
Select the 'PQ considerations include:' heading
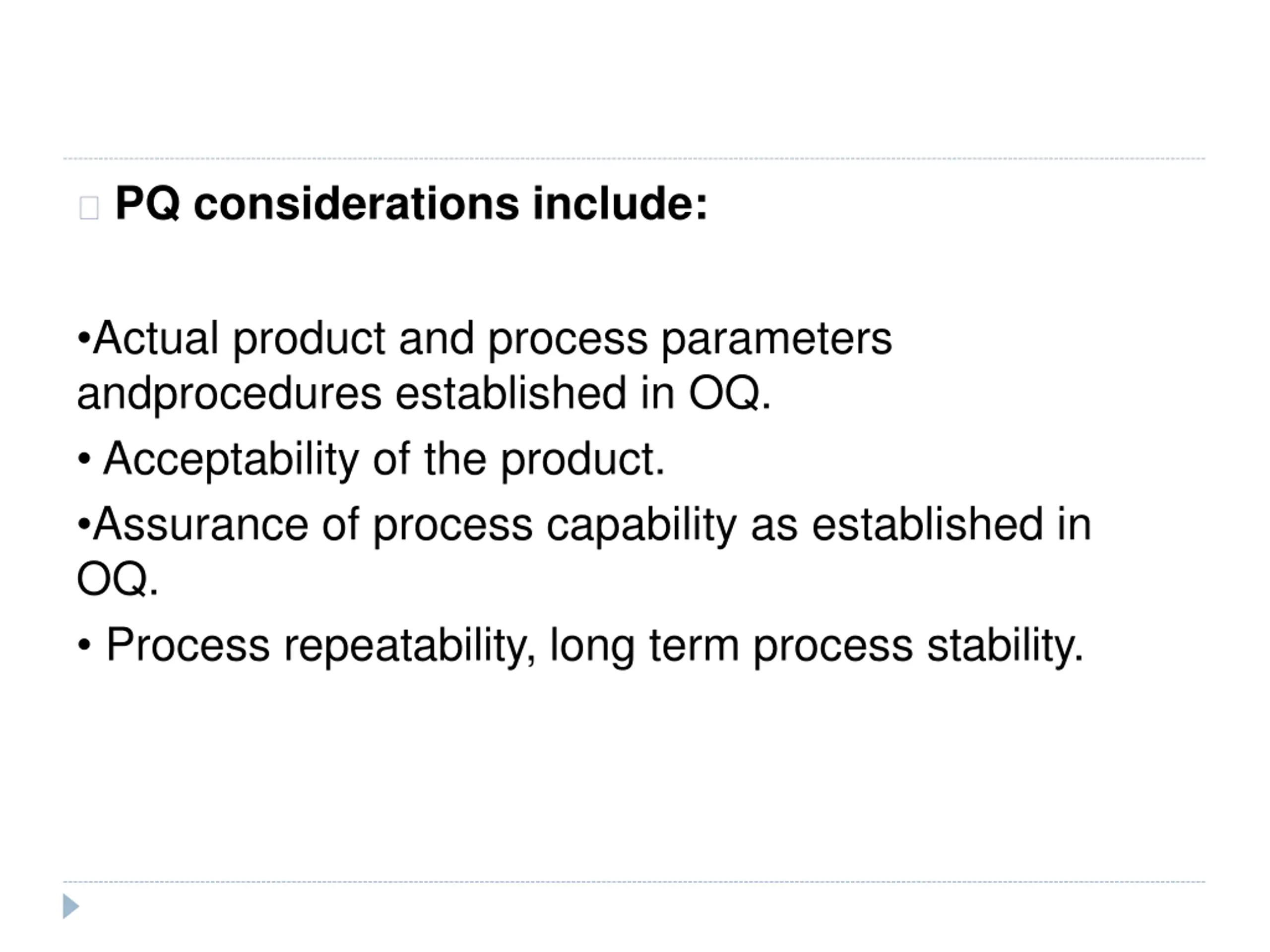(412, 204)
